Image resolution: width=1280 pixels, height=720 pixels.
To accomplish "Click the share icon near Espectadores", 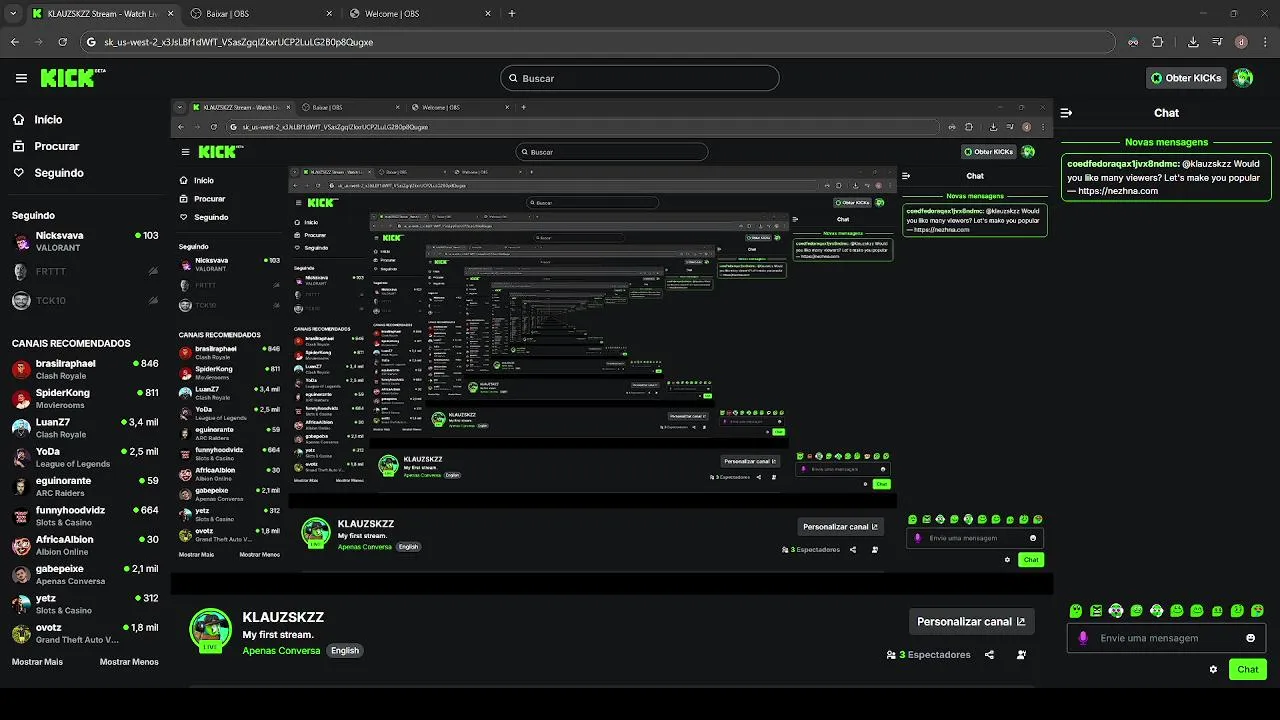I will coord(989,655).
